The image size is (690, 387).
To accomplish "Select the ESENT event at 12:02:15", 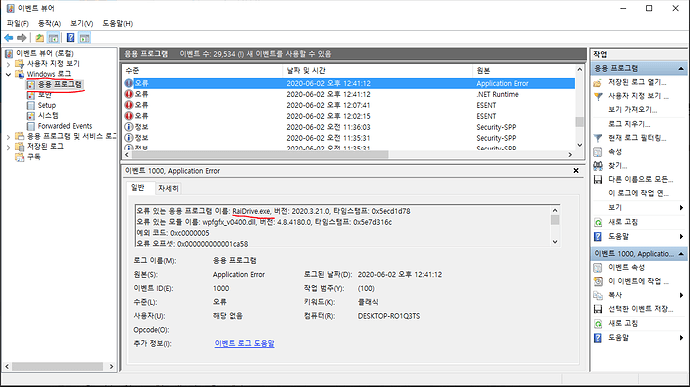I will pyautogui.click(x=349, y=116).
